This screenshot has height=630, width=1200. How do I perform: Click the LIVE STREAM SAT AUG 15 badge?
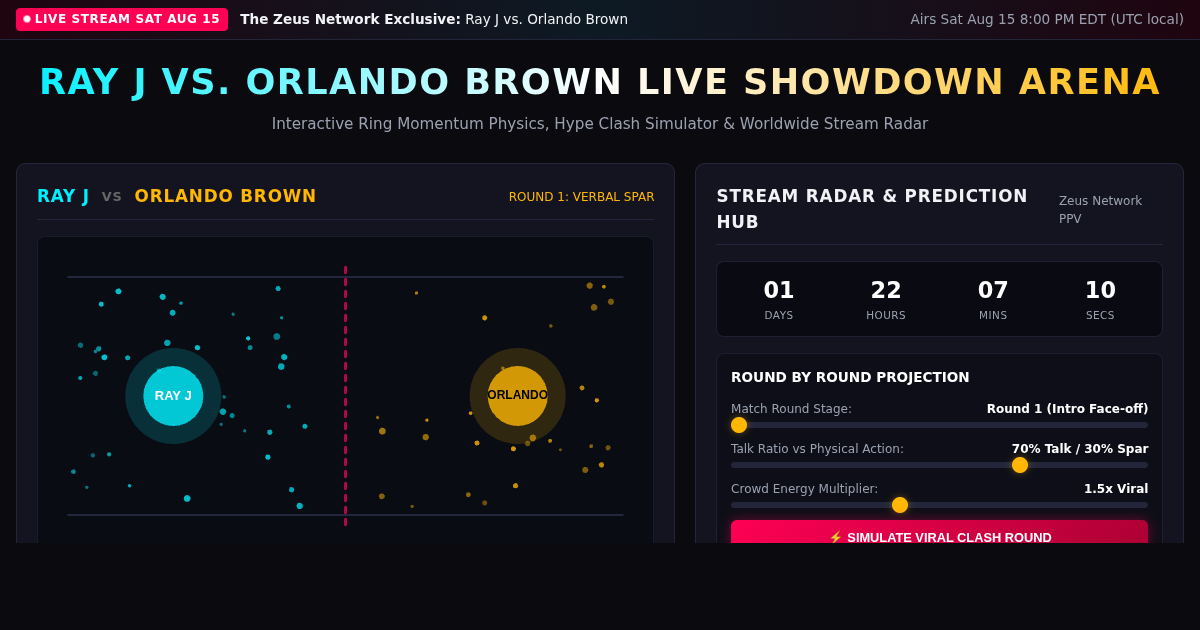pos(122,19)
